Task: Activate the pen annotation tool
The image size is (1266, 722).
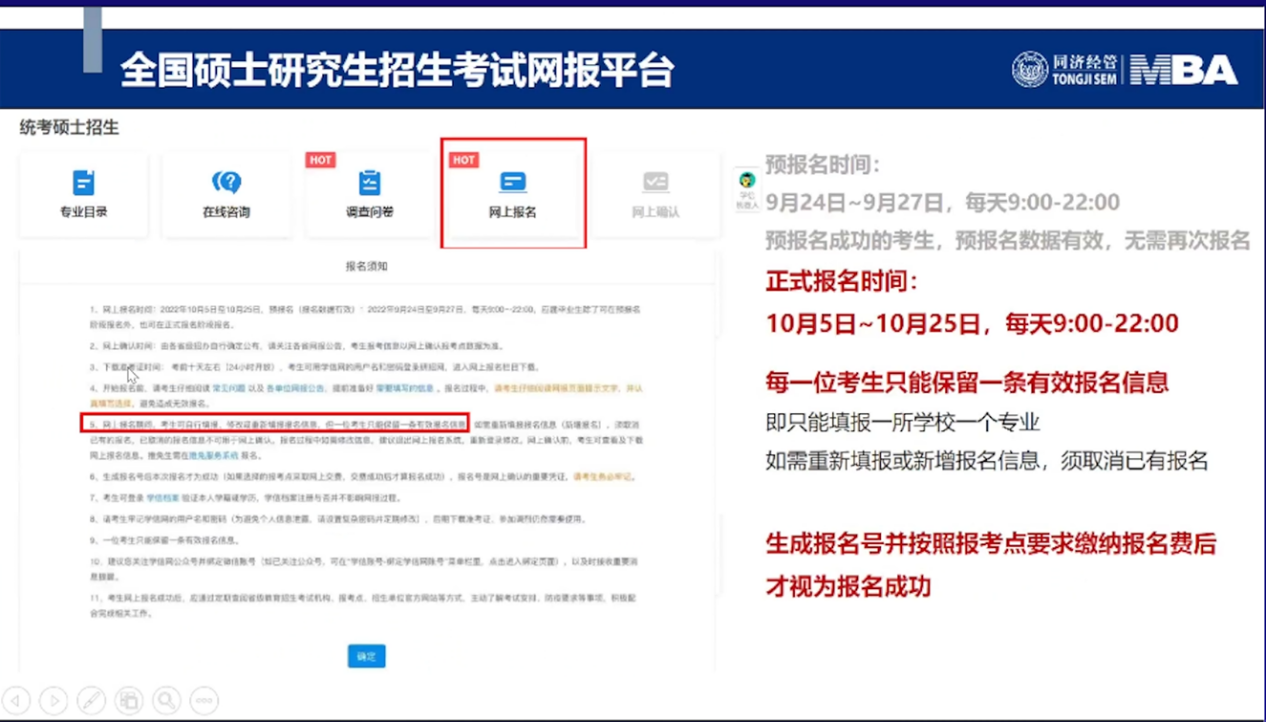Action: (91, 700)
